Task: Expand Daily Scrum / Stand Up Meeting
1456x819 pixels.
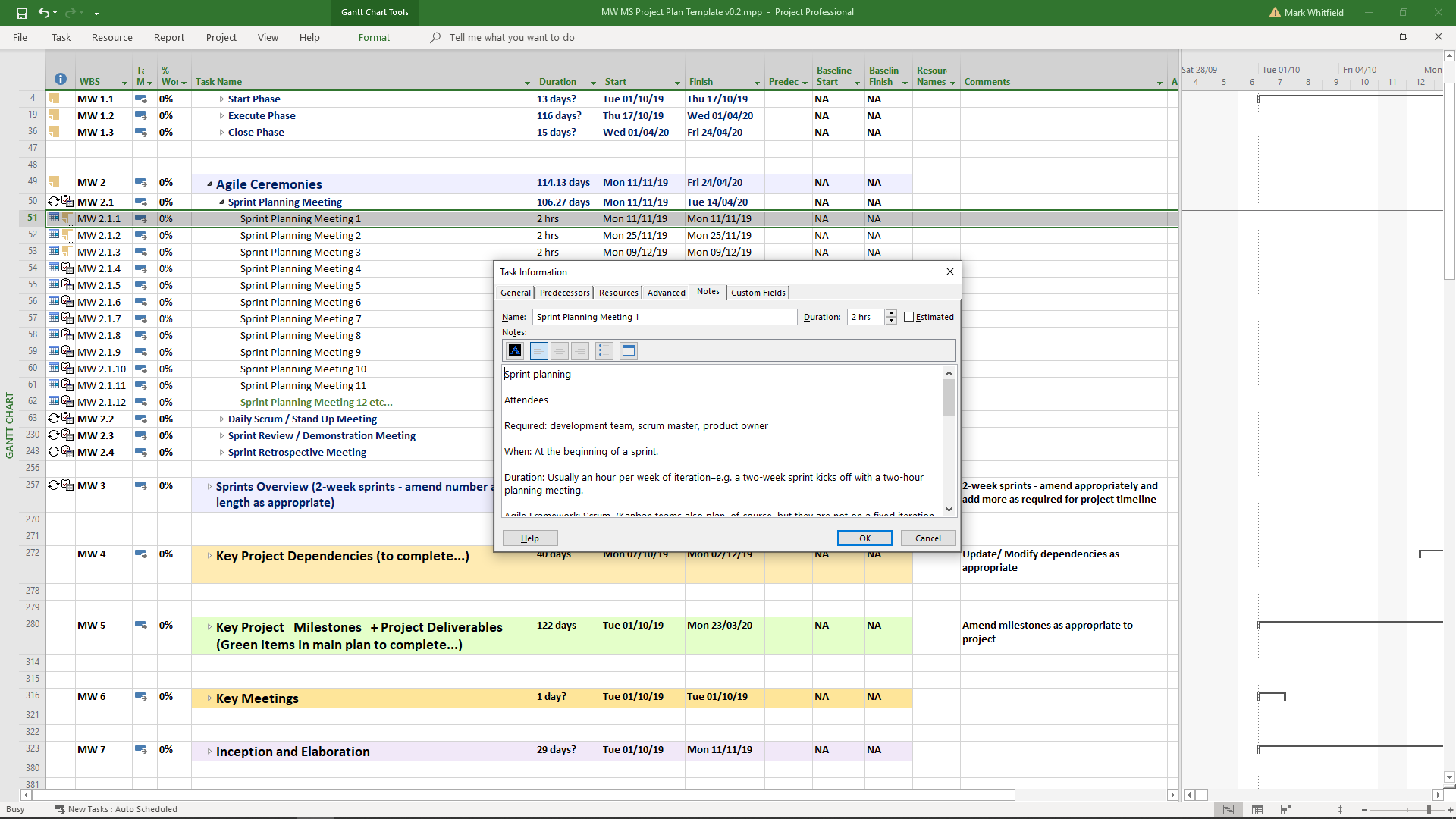Action: (221, 419)
